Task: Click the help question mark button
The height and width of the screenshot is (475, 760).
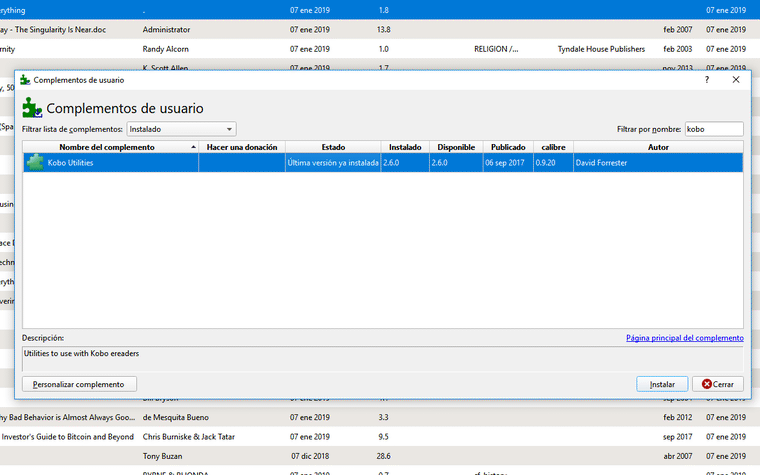Action: (x=707, y=80)
